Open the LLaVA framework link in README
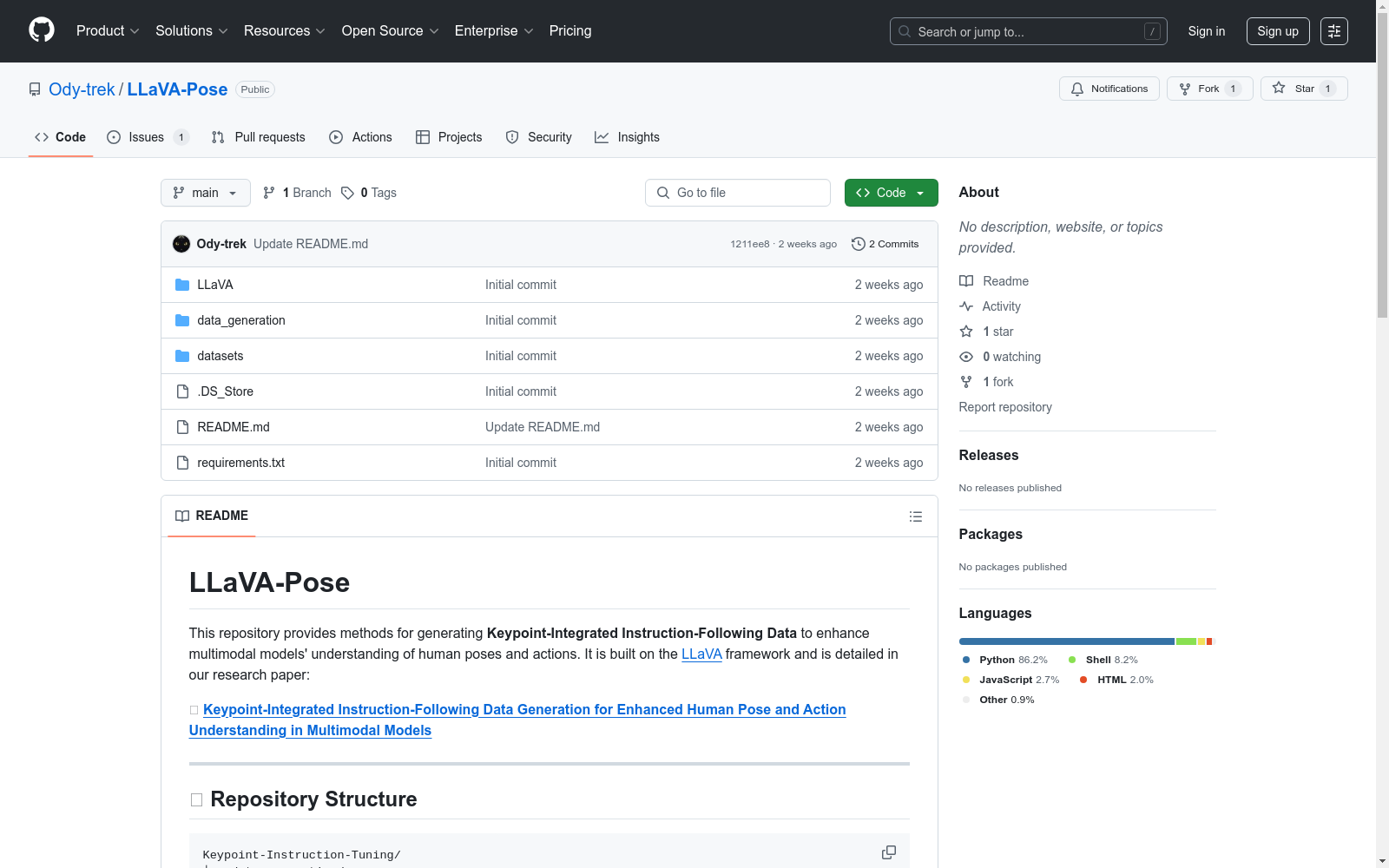This screenshot has height=868, width=1389. pyautogui.click(x=701, y=654)
